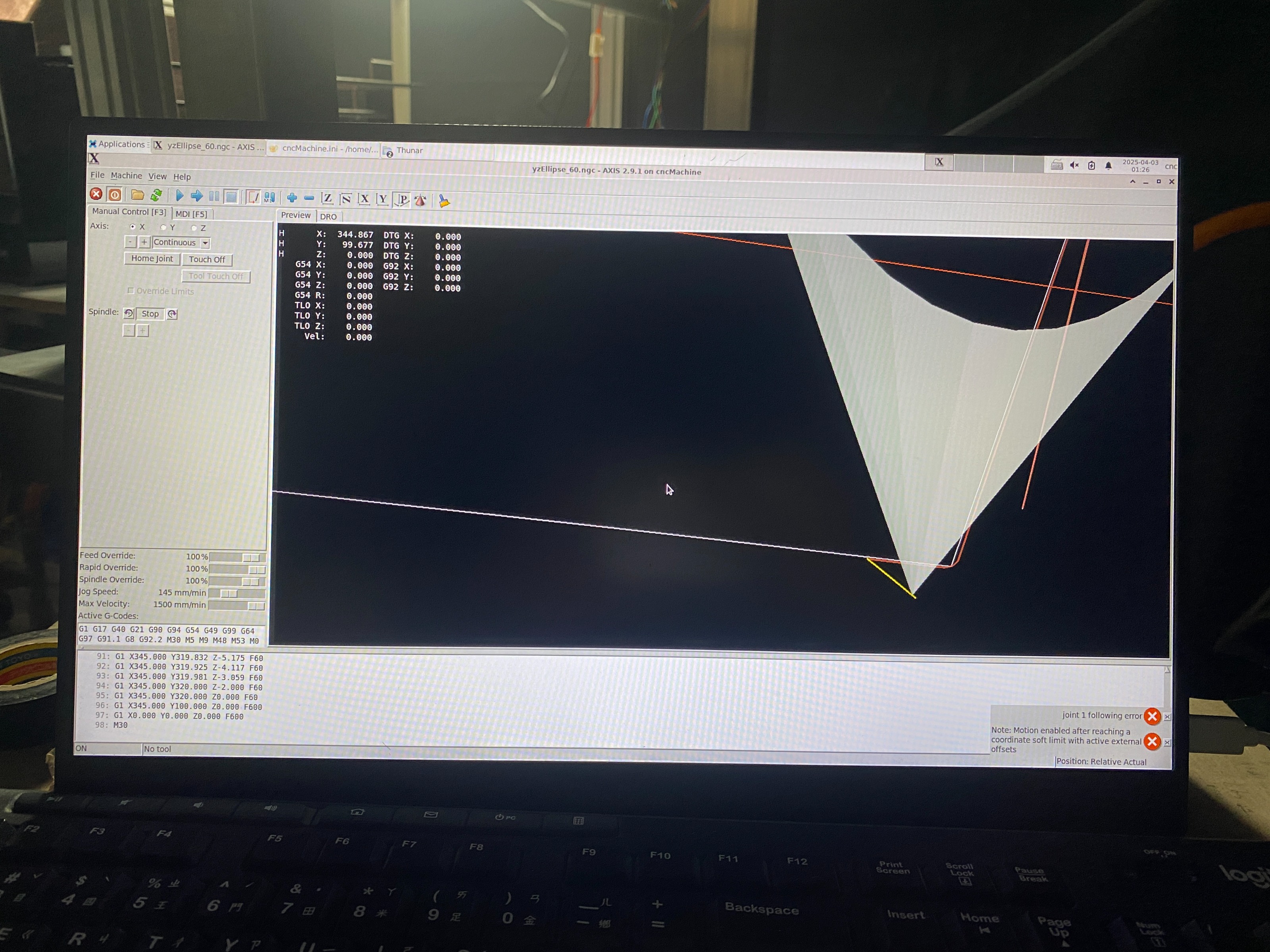Increase spindle speed plus button

tap(142, 330)
